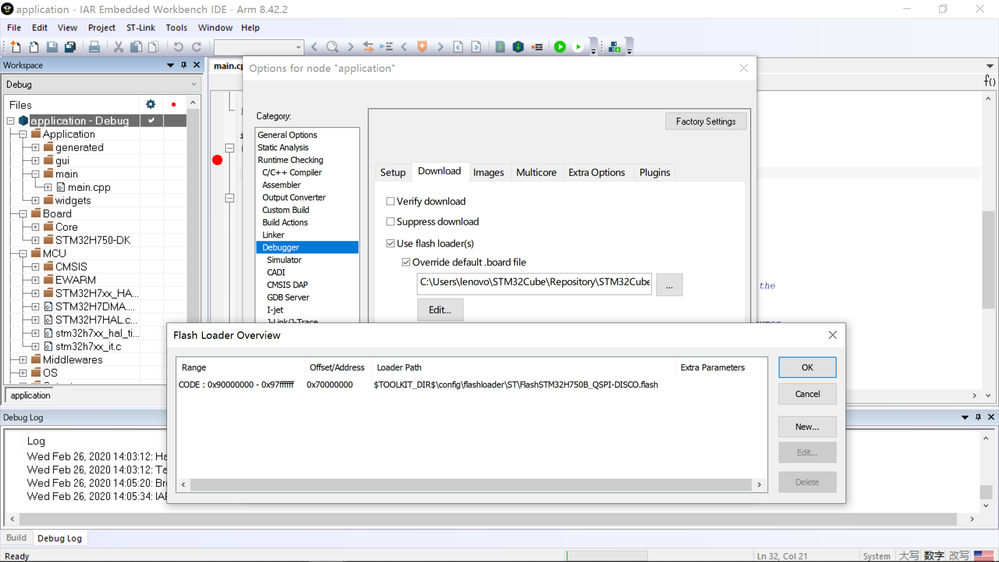Open the Tools menu
The image size is (999, 562).
pyautogui.click(x=176, y=27)
